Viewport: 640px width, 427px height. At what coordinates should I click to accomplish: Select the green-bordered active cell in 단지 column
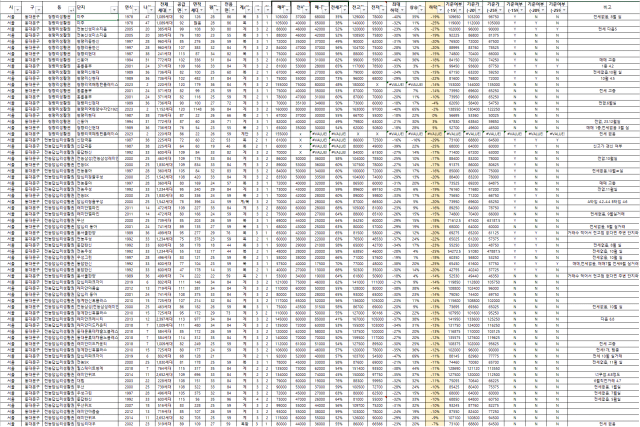point(97,17)
